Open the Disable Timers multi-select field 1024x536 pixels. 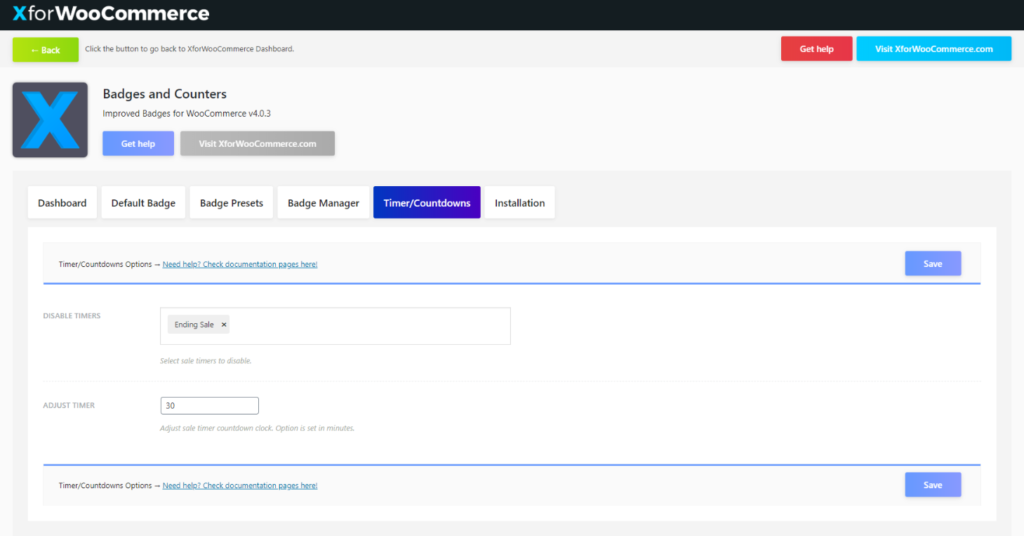[335, 326]
